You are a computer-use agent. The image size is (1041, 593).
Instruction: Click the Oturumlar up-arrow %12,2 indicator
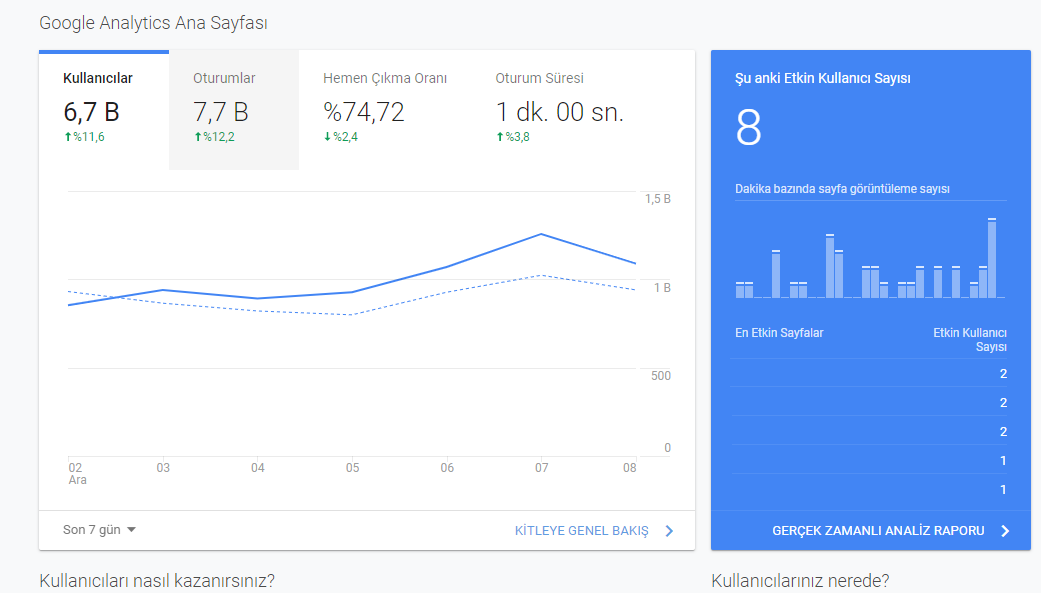click(x=214, y=137)
